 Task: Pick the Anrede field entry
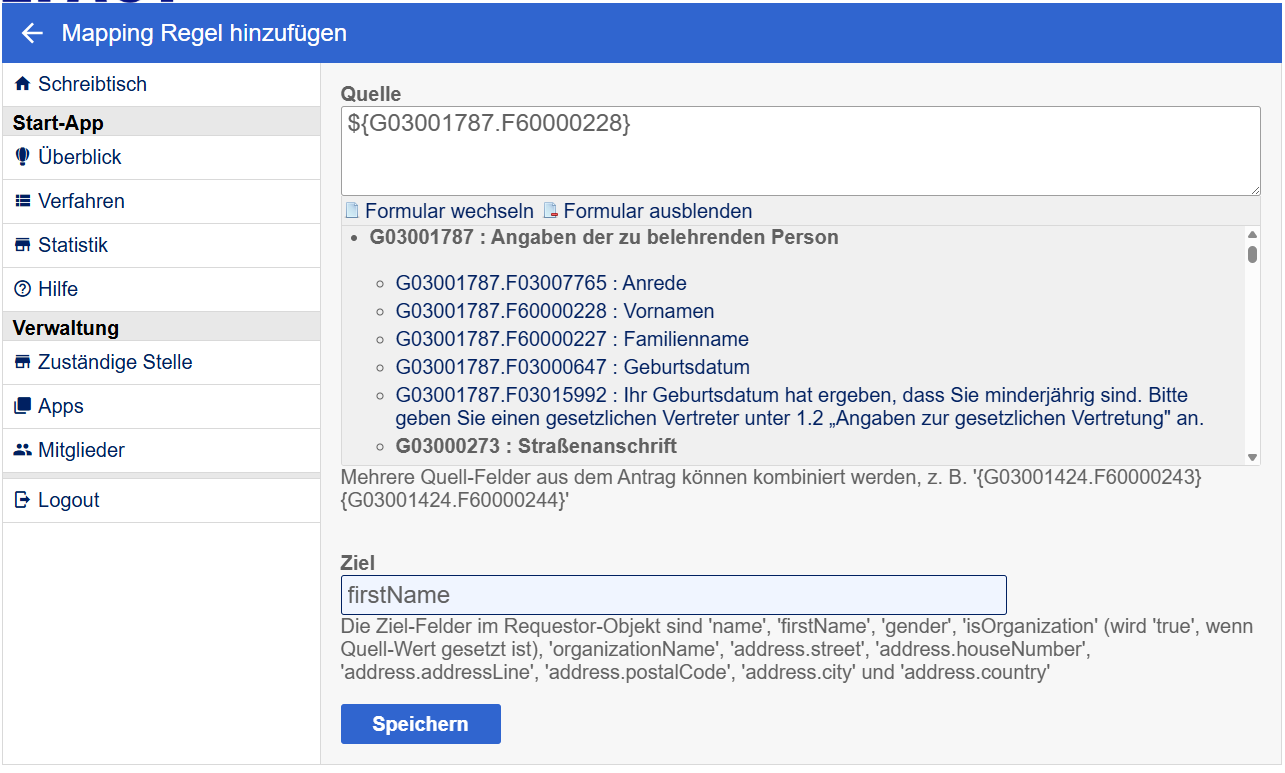(x=540, y=283)
